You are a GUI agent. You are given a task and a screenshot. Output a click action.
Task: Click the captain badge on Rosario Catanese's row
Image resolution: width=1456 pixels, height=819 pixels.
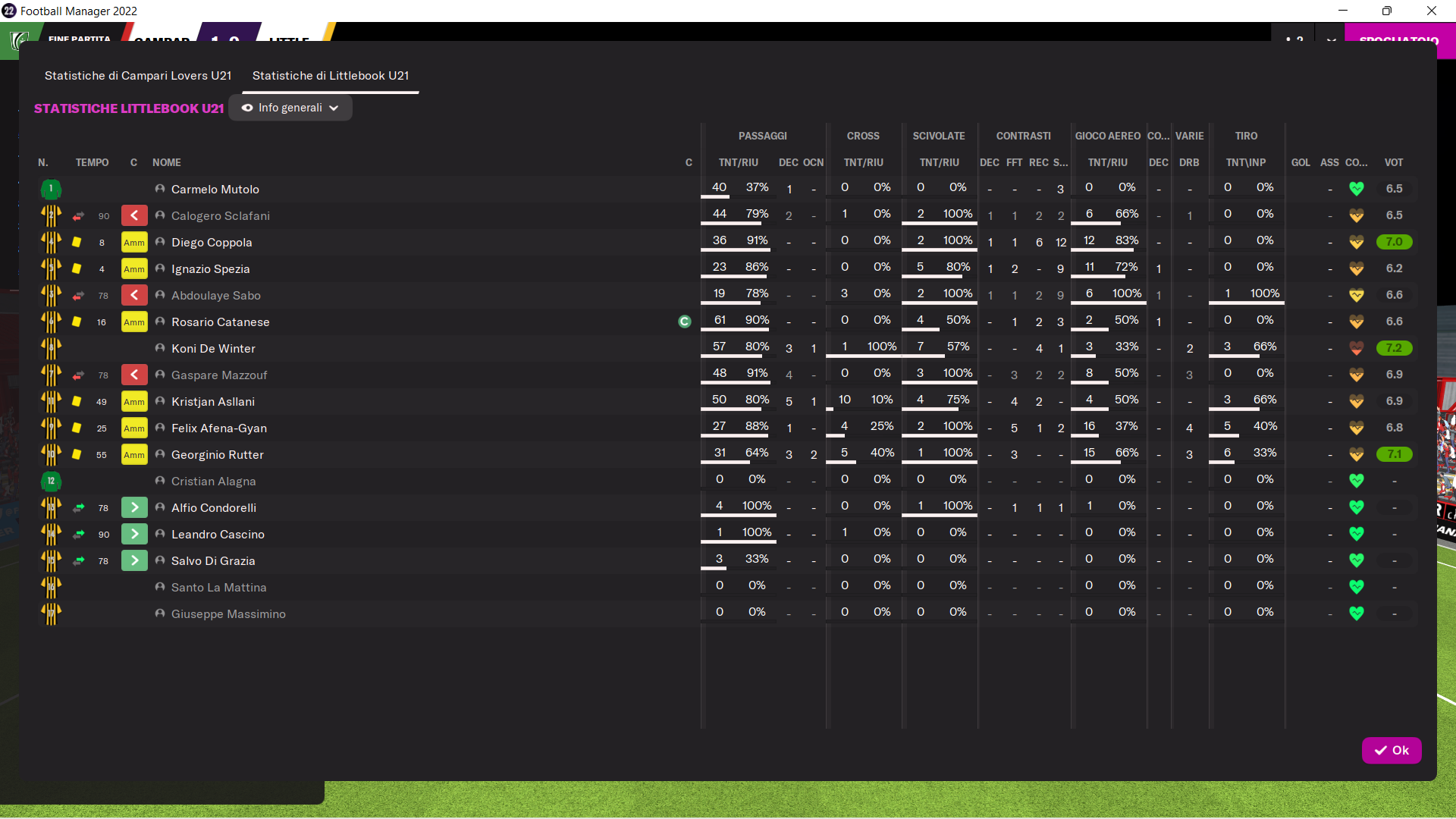pos(685,322)
